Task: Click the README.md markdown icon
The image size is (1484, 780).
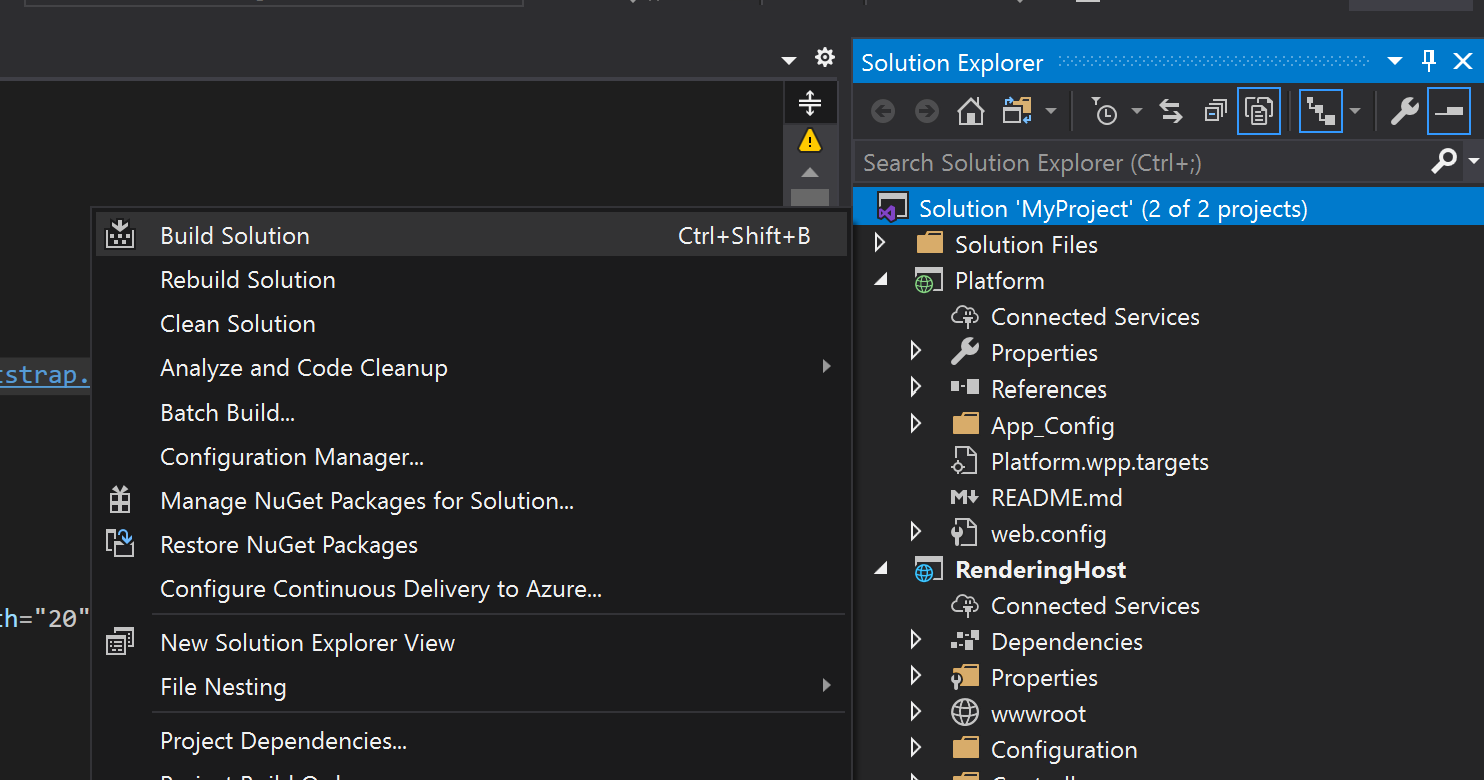Action: tap(964, 497)
